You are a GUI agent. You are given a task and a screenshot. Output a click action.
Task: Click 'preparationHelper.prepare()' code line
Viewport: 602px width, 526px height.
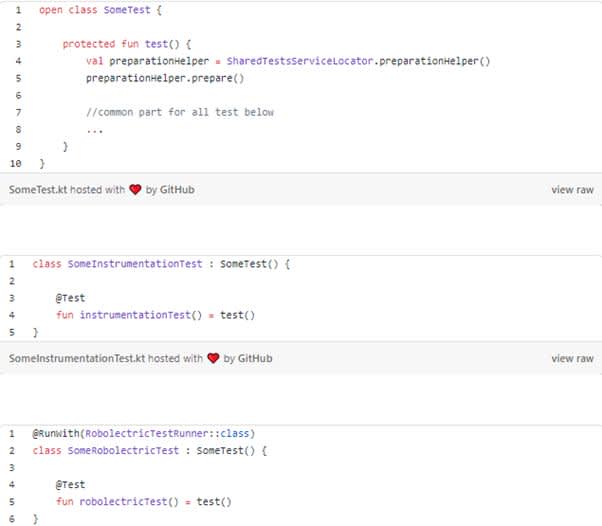pos(165,78)
